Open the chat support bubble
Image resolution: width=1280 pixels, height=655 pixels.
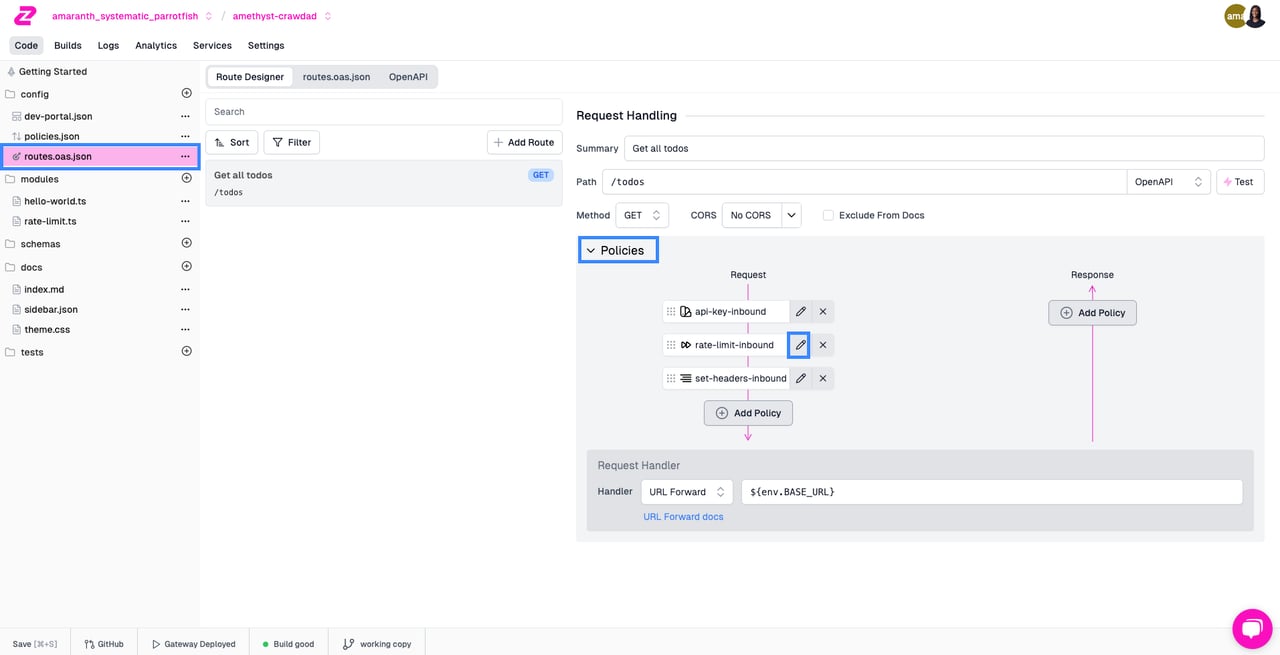(x=1252, y=628)
